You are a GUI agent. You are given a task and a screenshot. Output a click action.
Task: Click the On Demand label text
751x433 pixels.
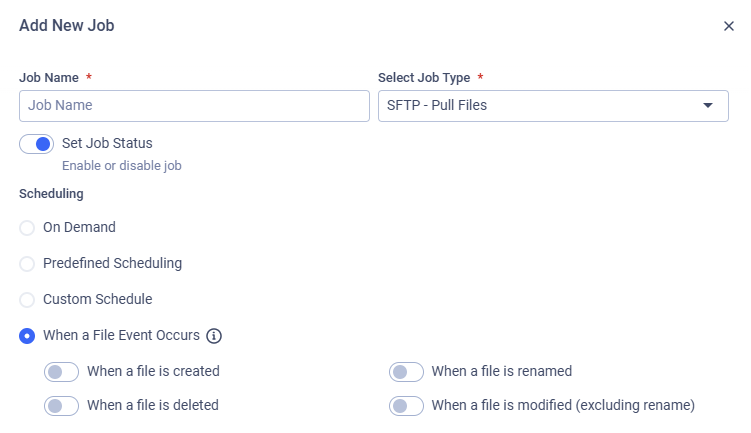point(79,227)
